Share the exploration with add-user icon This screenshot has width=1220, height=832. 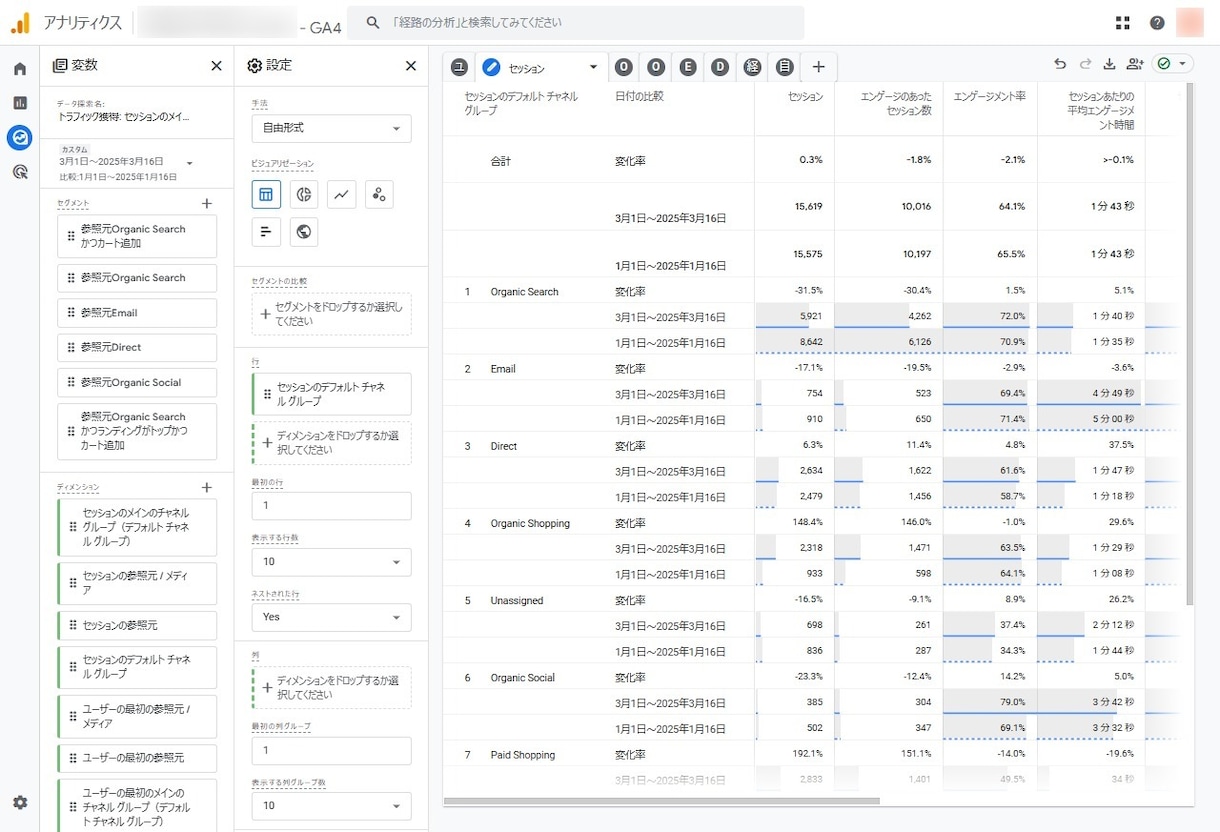pyautogui.click(x=1134, y=64)
